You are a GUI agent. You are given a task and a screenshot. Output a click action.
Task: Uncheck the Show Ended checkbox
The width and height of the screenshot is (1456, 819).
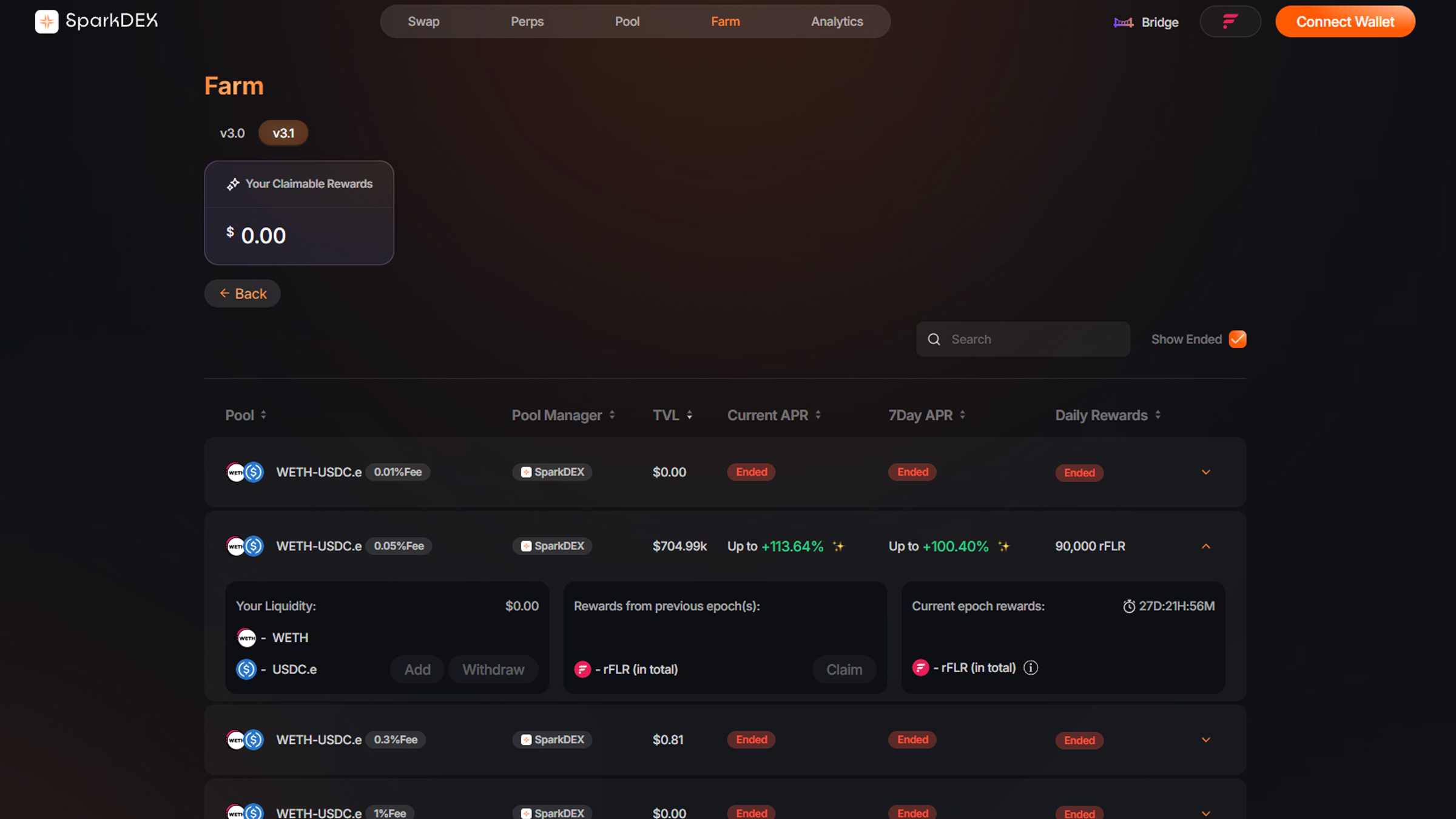click(x=1237, y=339)
